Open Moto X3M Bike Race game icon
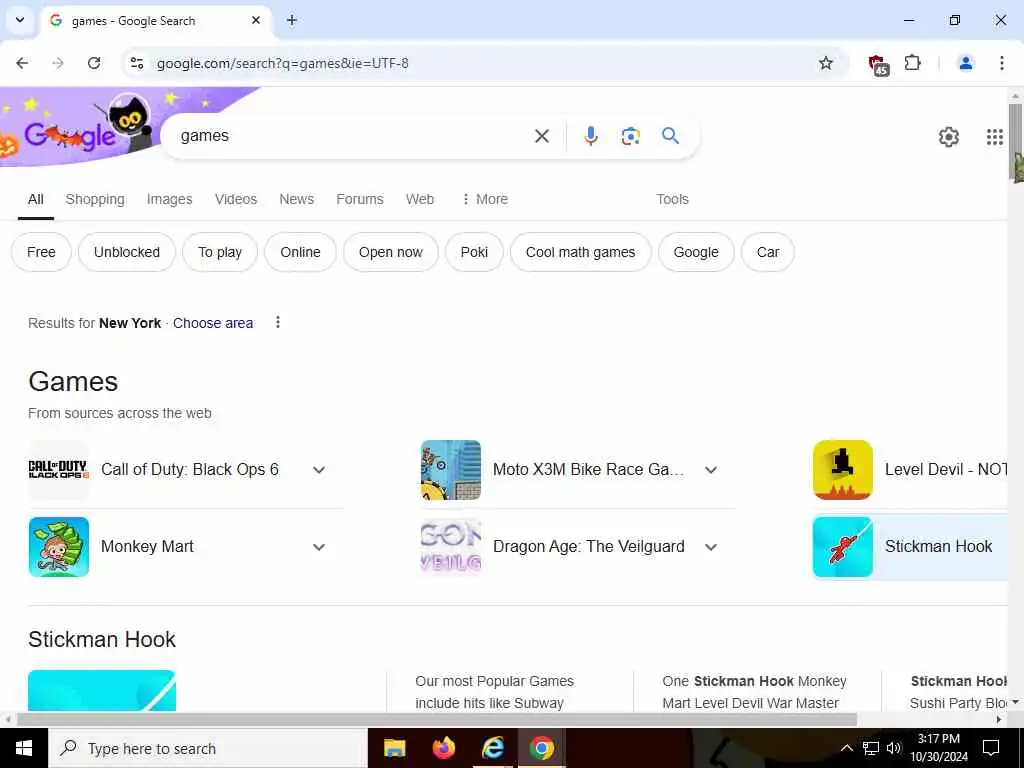This screenshot has height=768, width=1024. [x=451, y=470]
